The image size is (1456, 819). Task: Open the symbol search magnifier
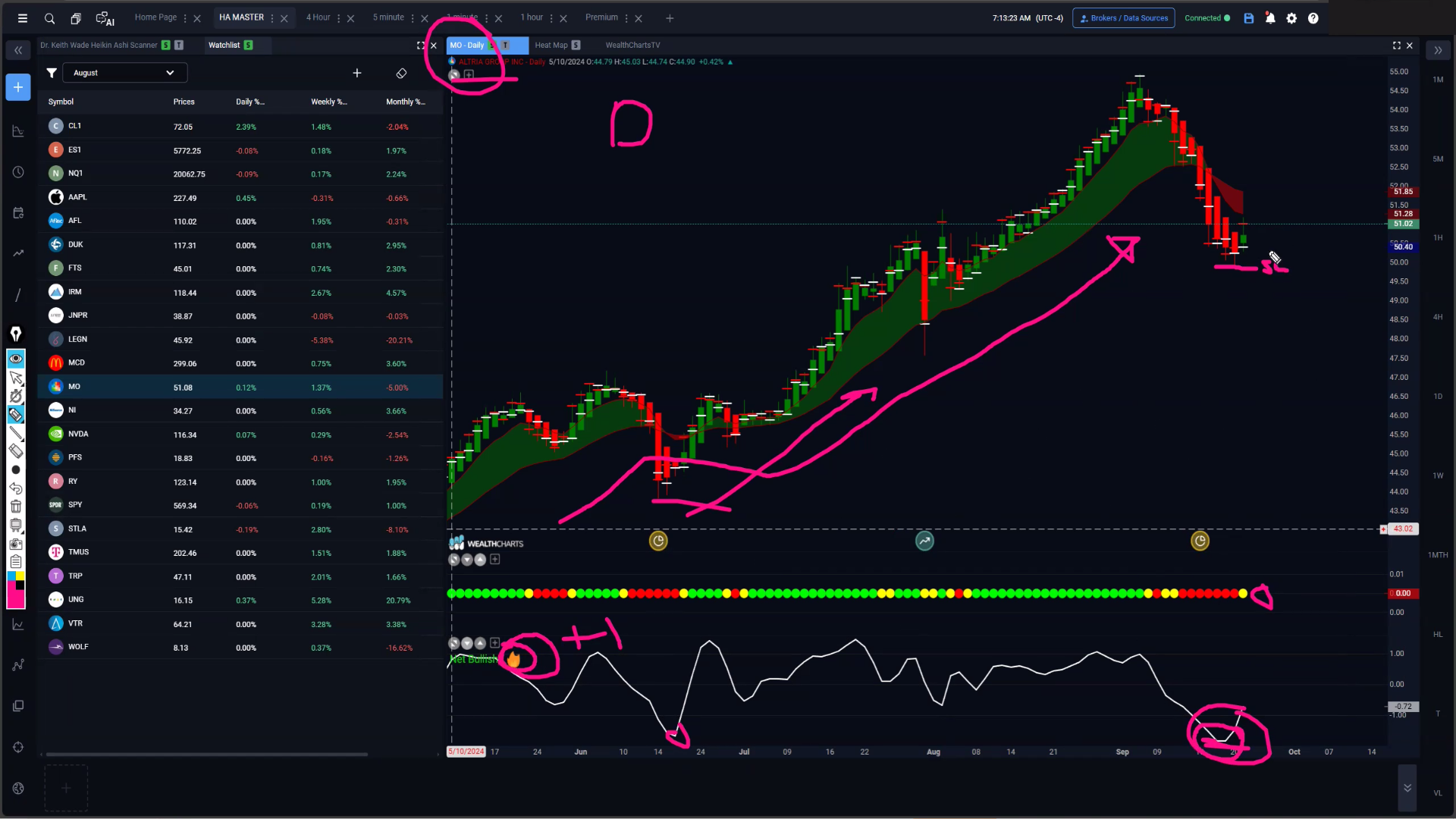point(49,18)
